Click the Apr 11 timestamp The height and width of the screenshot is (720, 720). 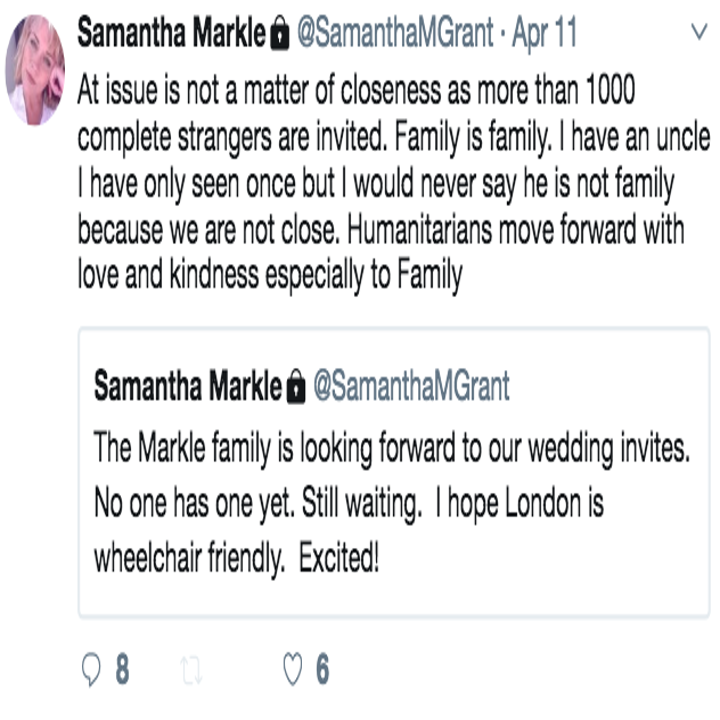(544, 35)
